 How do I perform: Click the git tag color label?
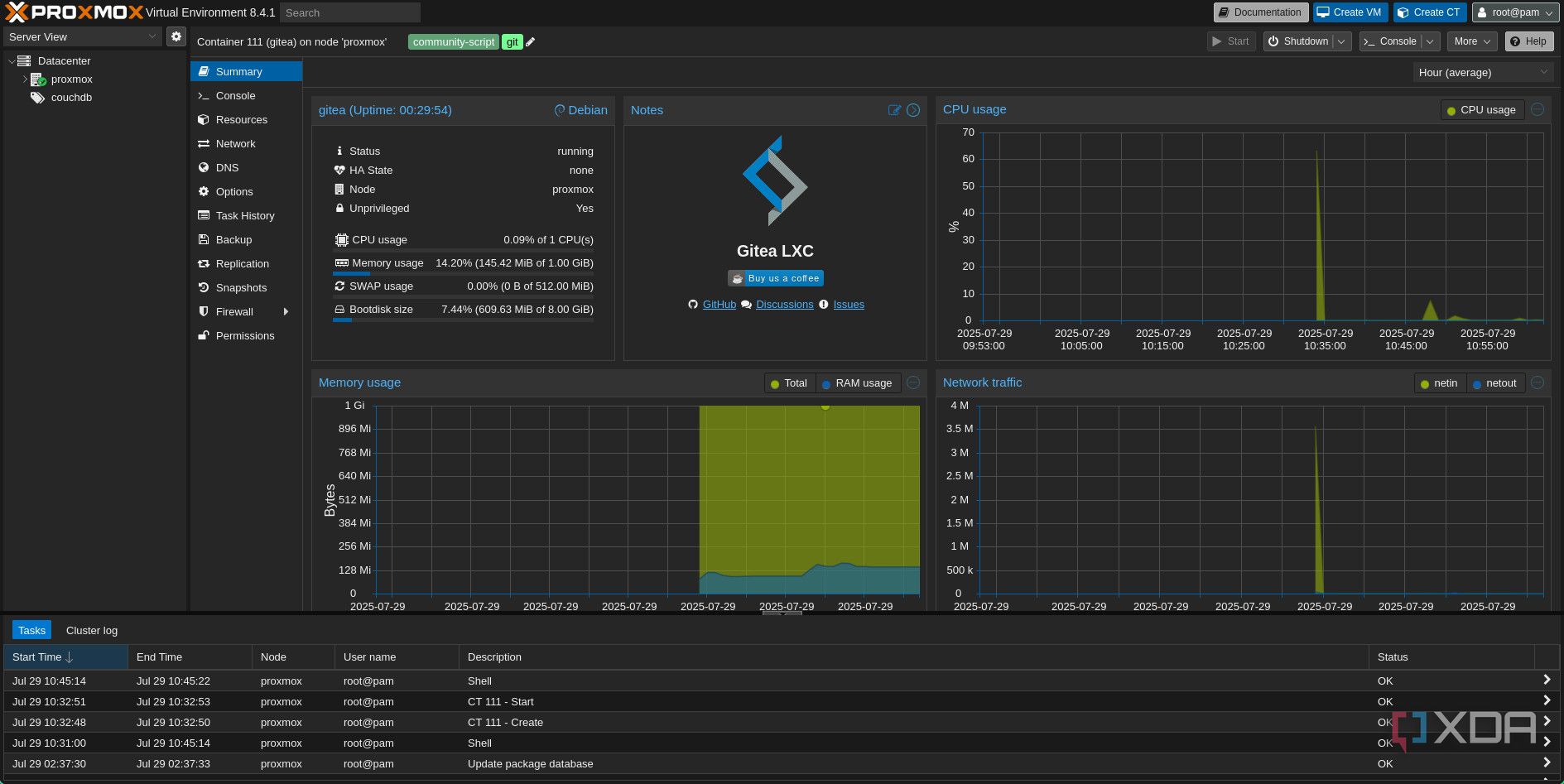[x=512, y=42]
